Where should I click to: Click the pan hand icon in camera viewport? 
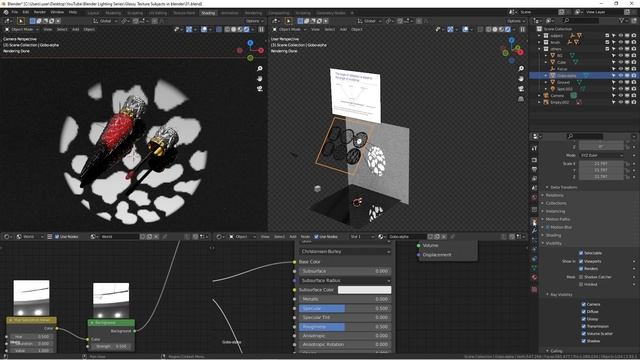(260, 78)
